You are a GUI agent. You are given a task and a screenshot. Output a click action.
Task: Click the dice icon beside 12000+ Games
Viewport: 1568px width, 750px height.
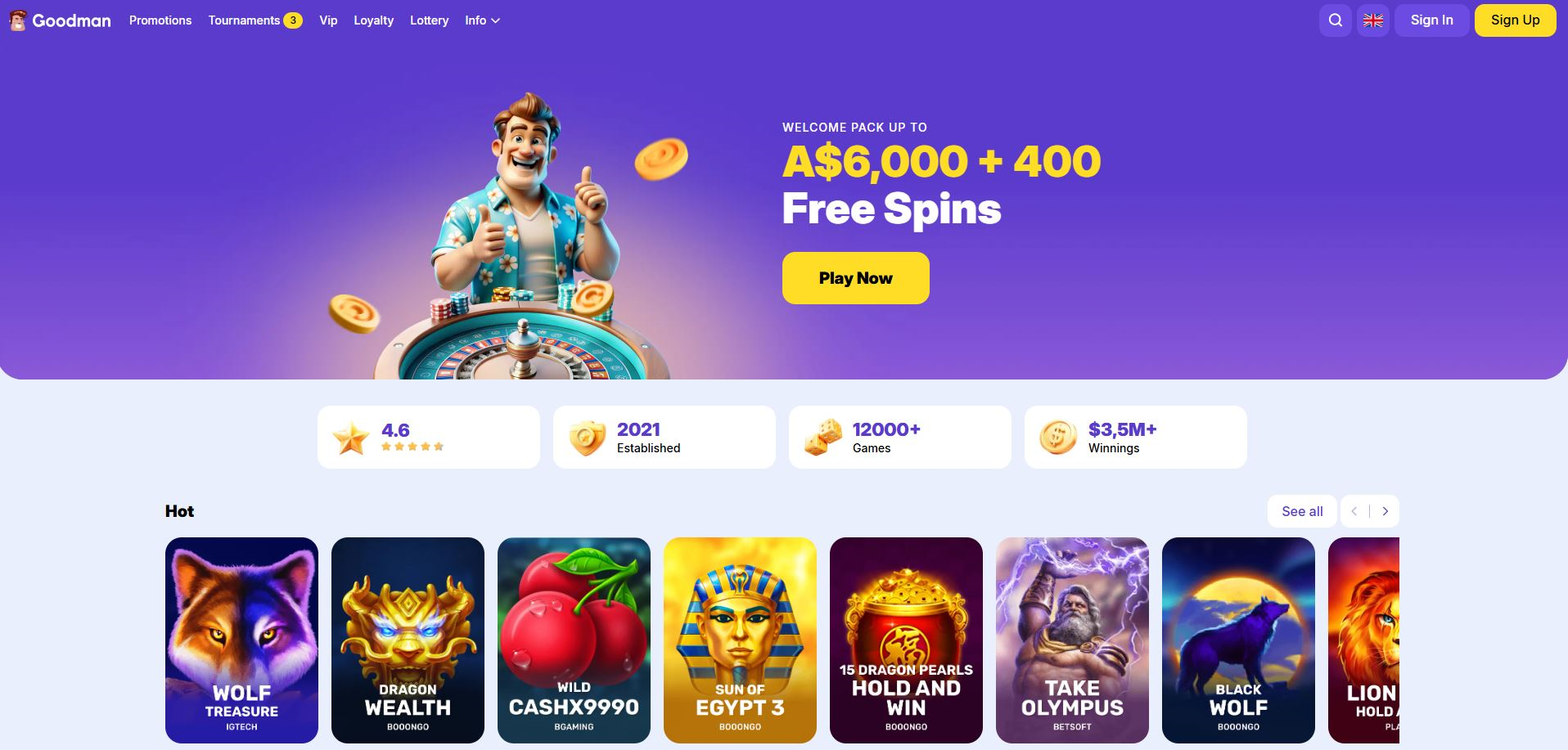click(822, 438)
